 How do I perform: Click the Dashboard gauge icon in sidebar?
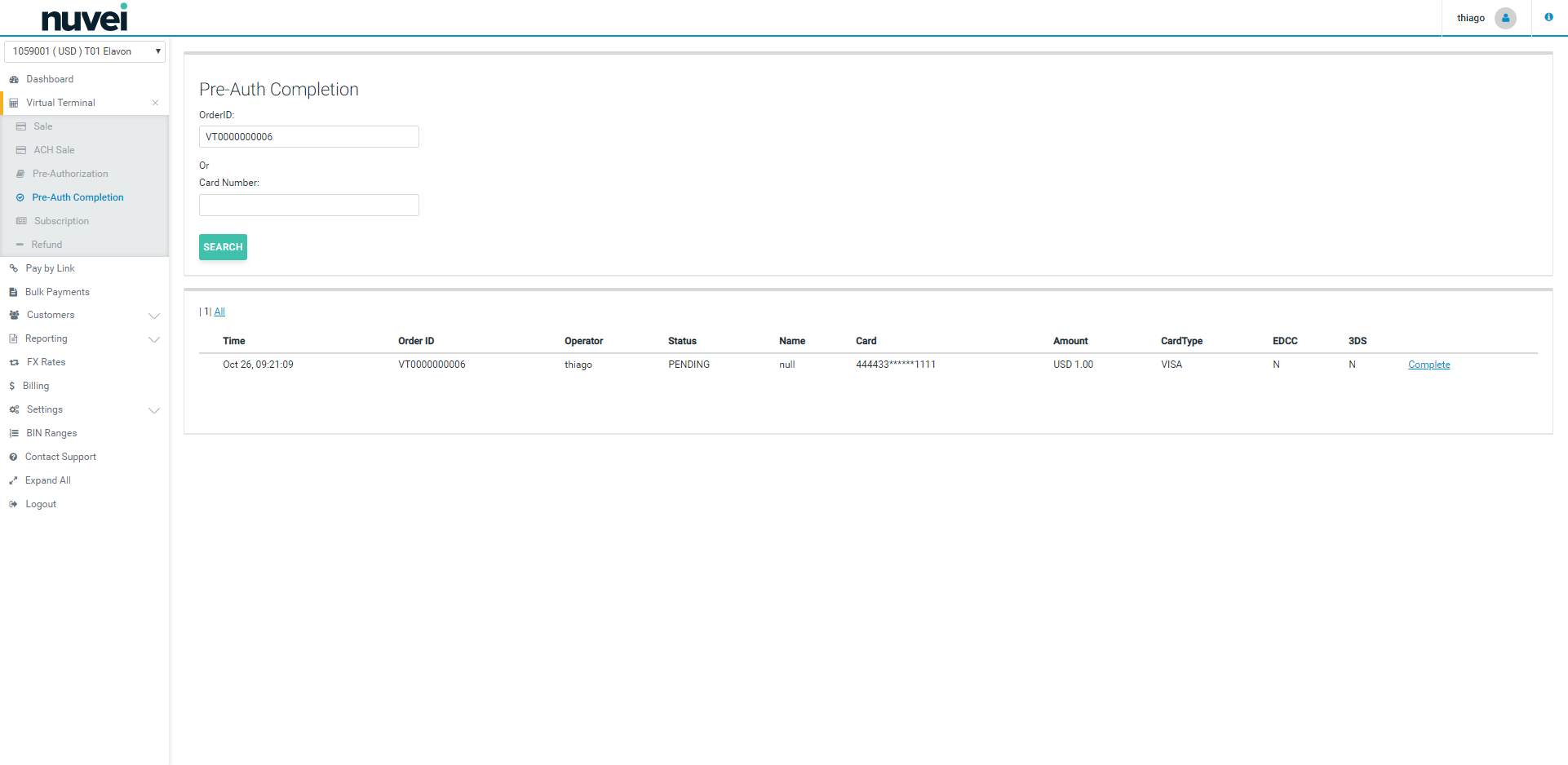pyautogui.click(x=14, y=80)
